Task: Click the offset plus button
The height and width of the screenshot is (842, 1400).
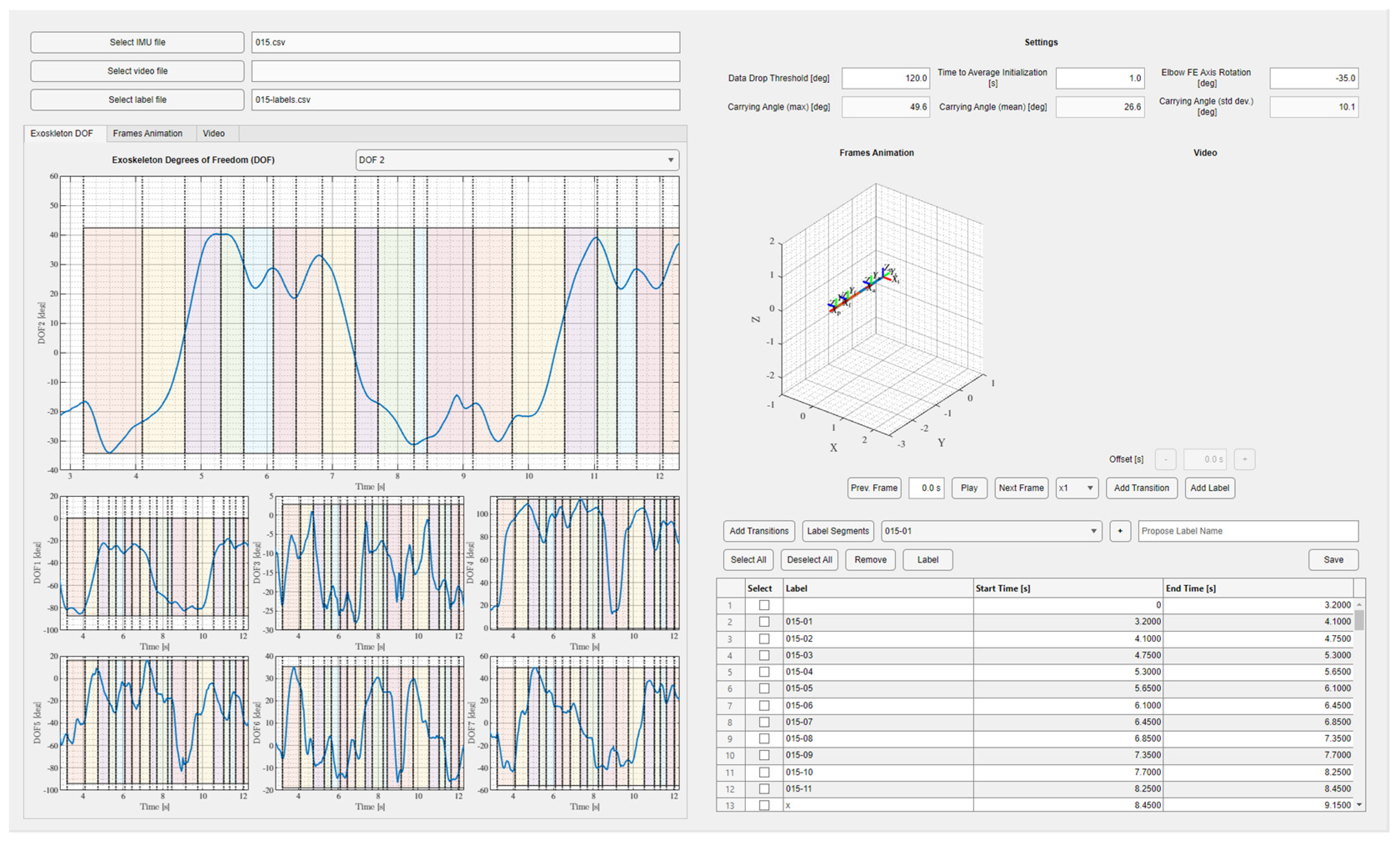Action: click(x=1244, y=459)
